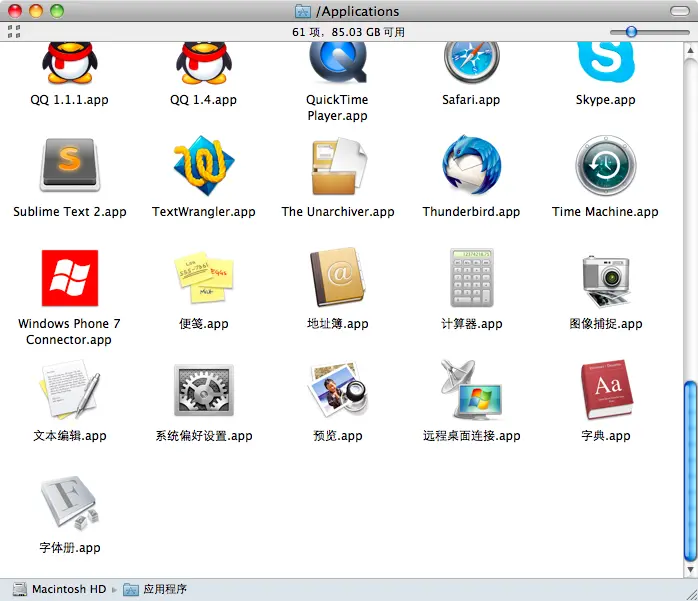Image resolution: width=698 pixels, height=601 pixels.
Task: Click the /Applications folder icon in title bar
Action: click(x=303, y=11)
